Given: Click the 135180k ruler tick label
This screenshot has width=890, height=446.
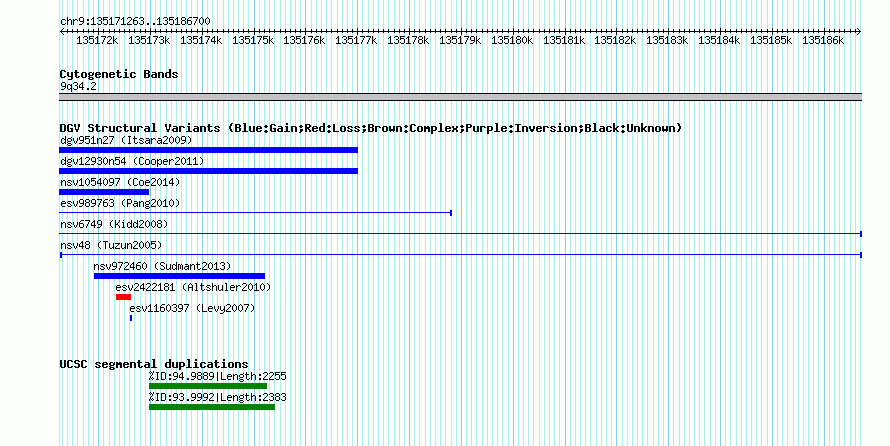Looking at the screenshot, I should 512,40.
